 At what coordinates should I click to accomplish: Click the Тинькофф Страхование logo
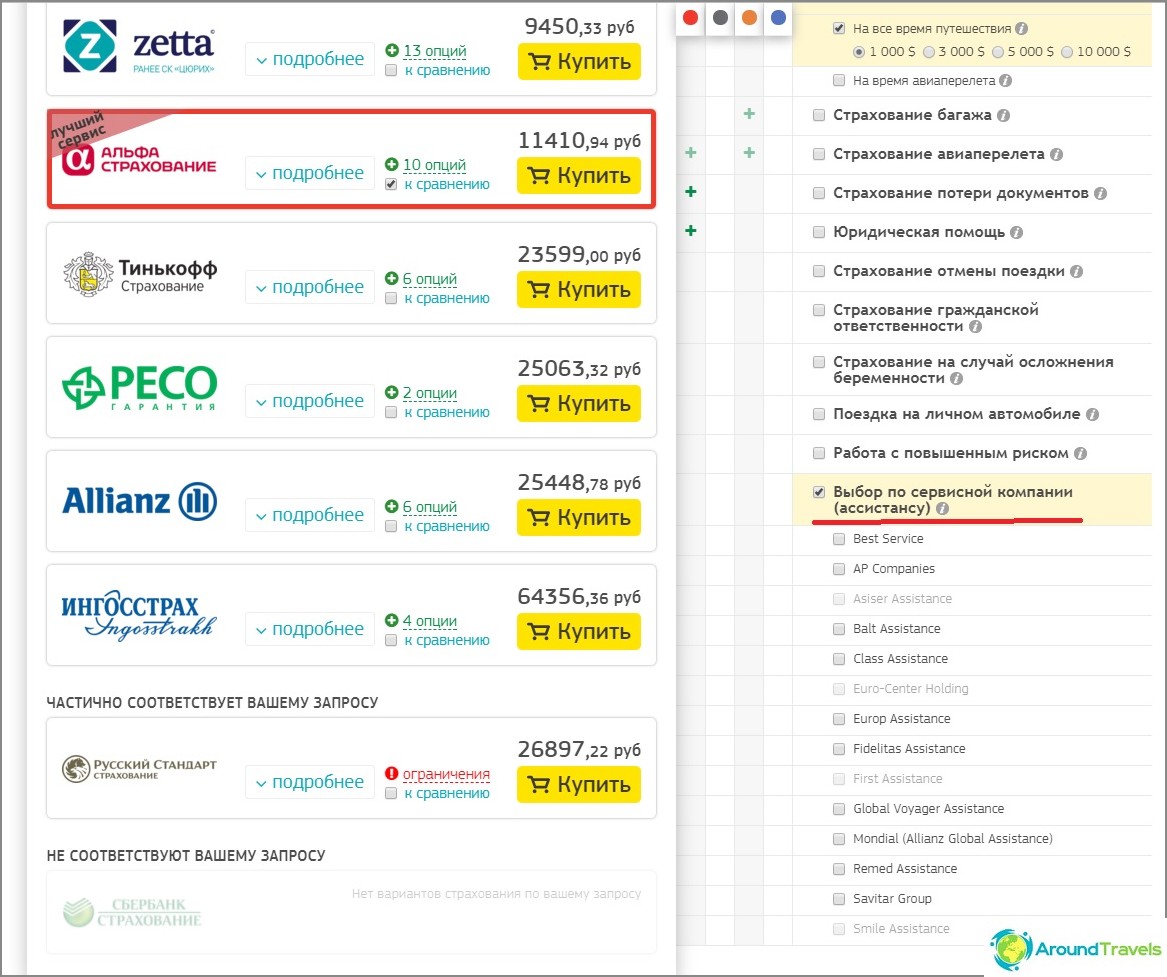(140, 274)
